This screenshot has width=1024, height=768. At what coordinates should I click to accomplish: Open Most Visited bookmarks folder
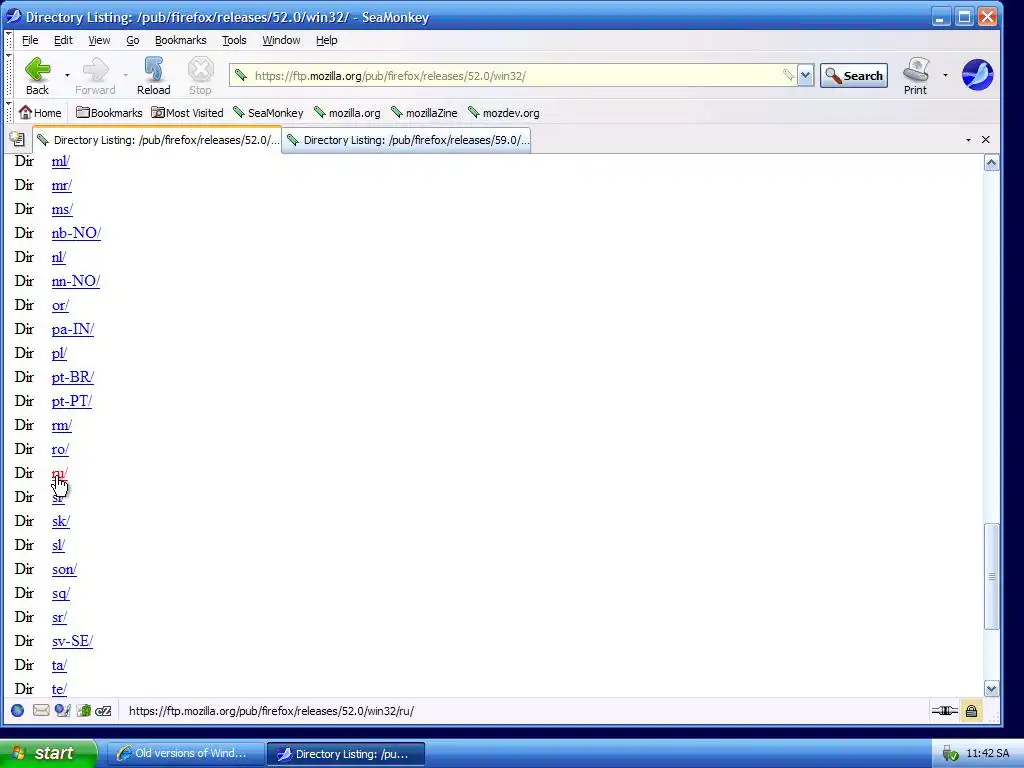[187, 113]
